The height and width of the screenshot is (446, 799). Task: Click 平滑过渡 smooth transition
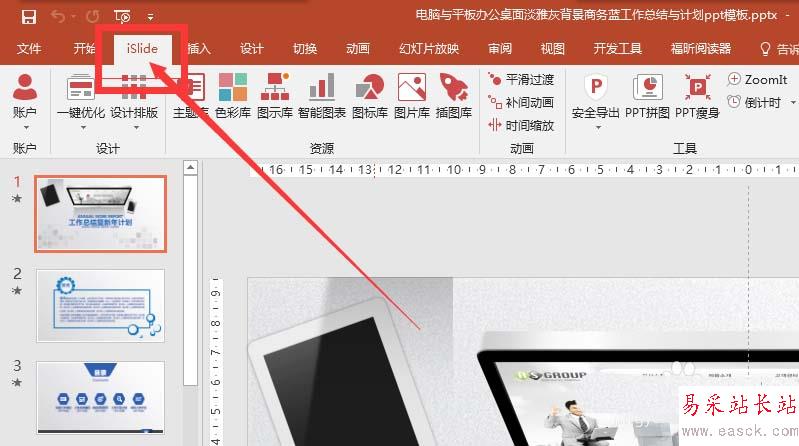pos(521,80)
